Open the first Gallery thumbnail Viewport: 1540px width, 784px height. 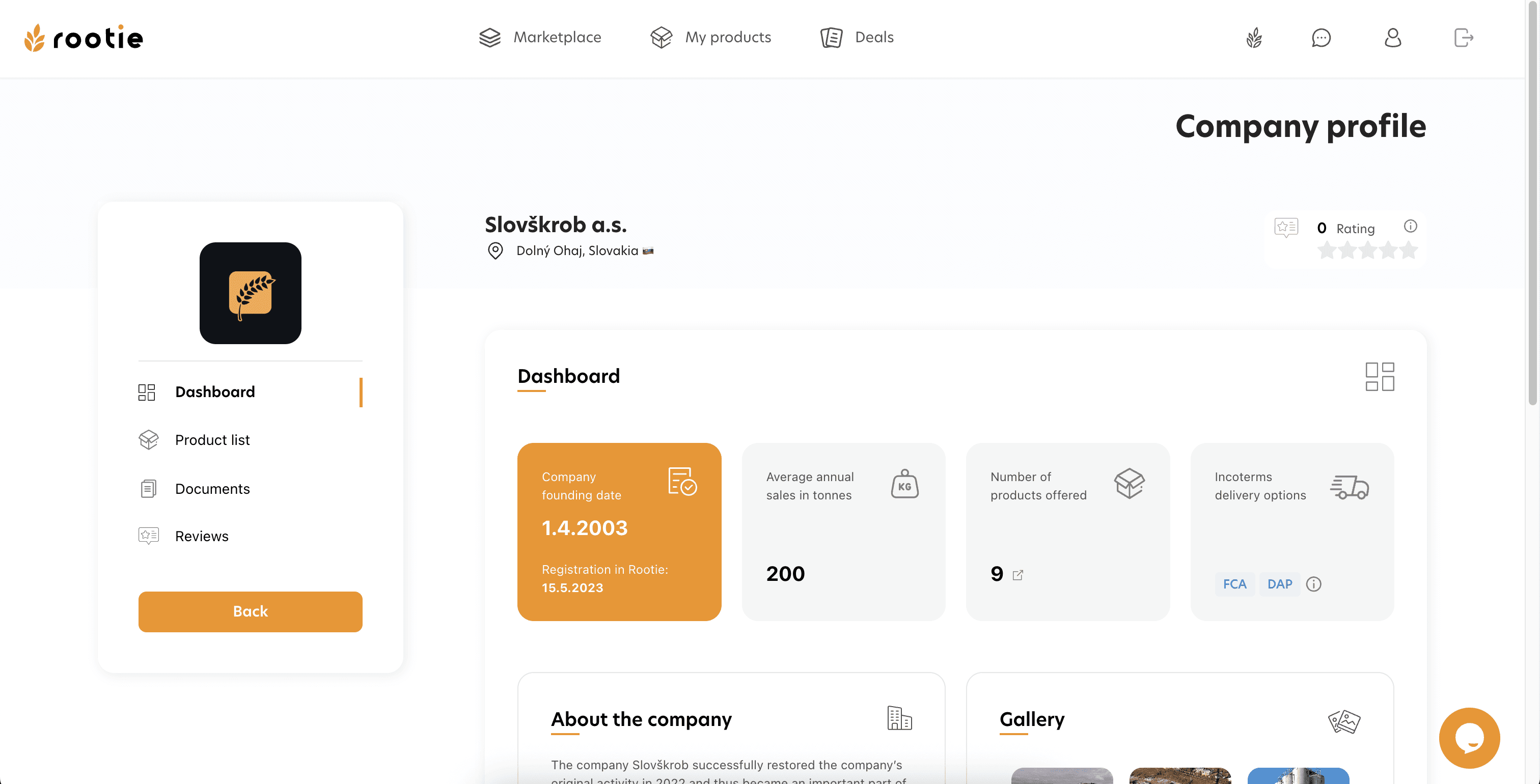pos(1062,776)
